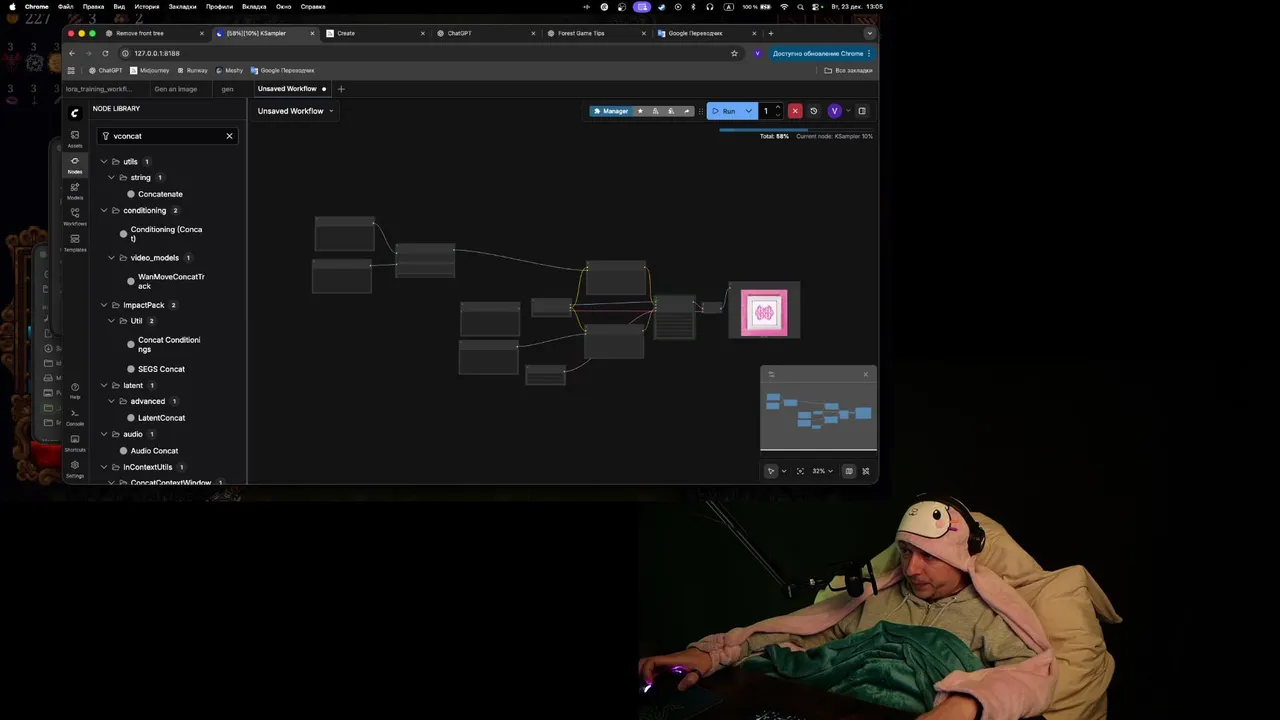Open minimap settings sliders icon

[x=771, y=375]
